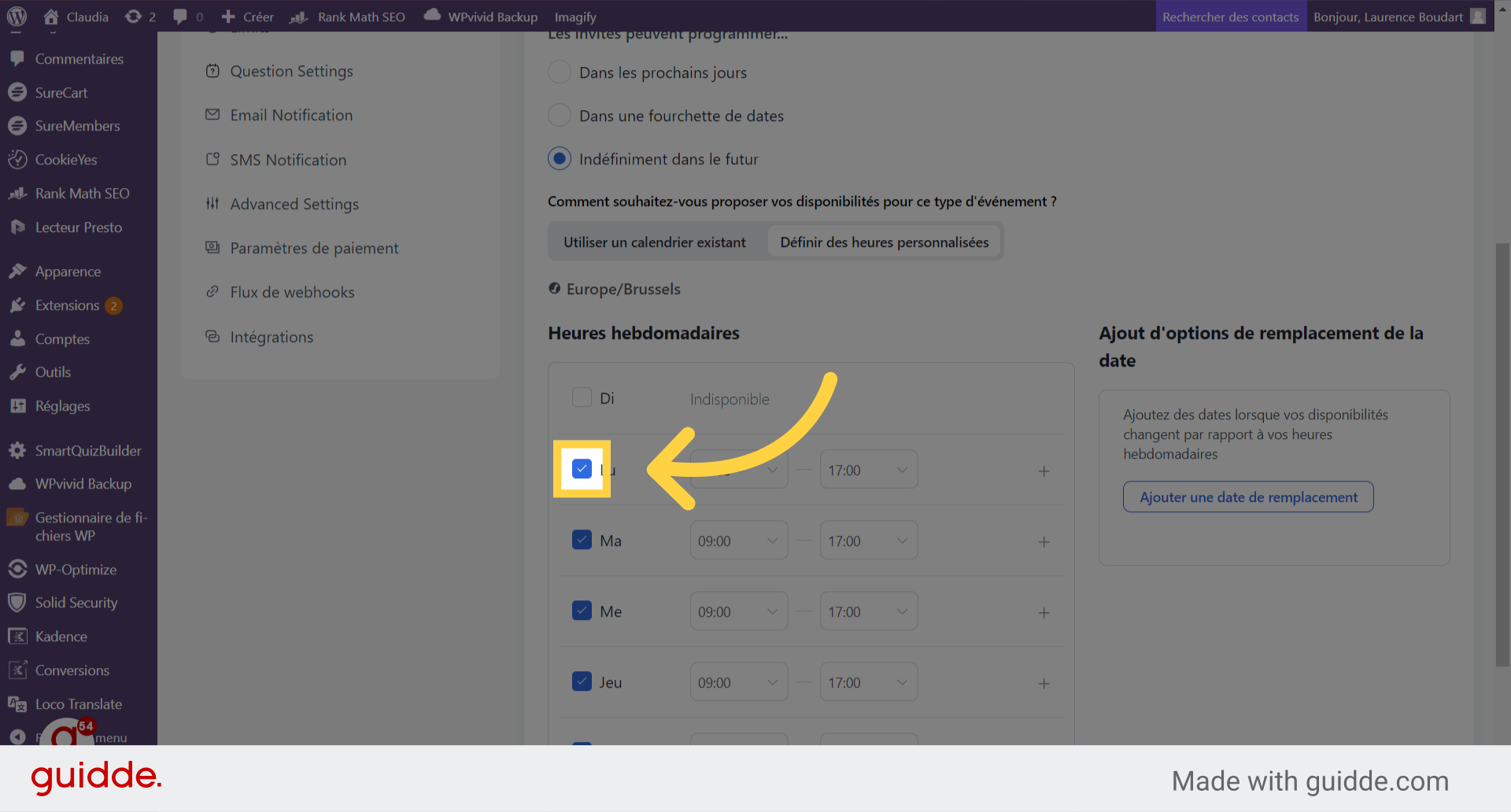The image size is (1511, 812).
Task: Open the Me start time dropdown
Action: (739, 611)
